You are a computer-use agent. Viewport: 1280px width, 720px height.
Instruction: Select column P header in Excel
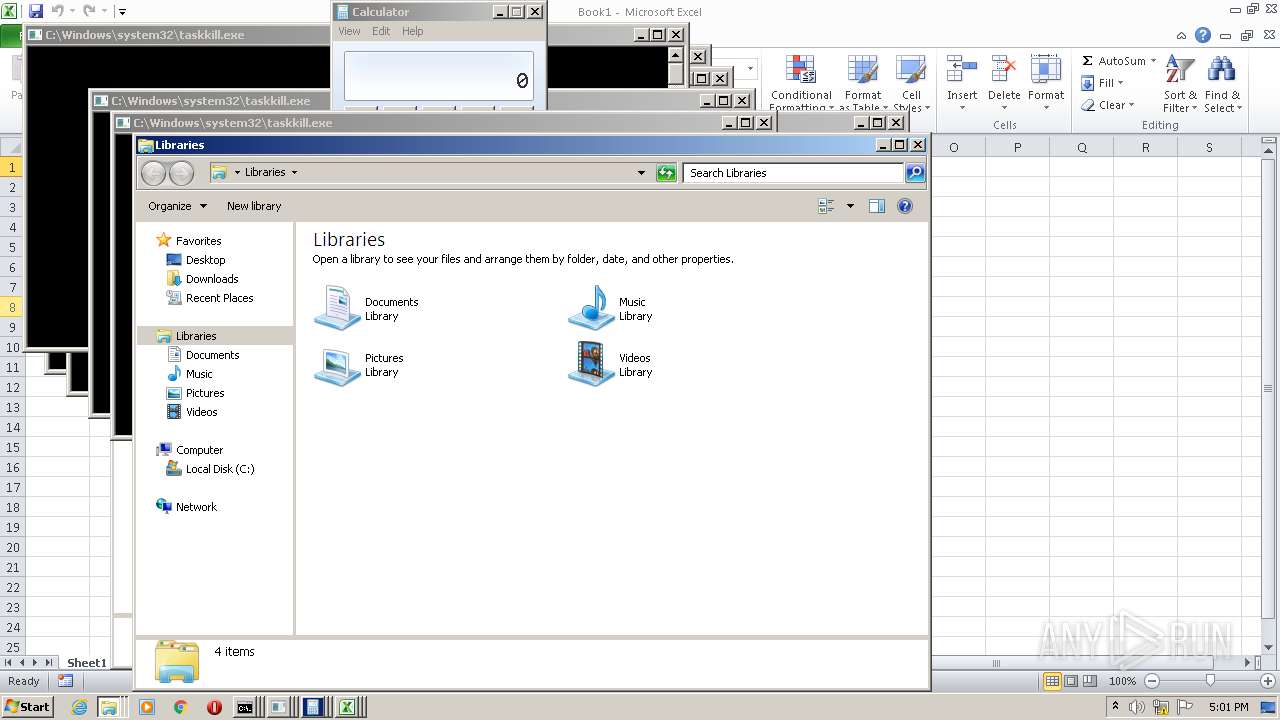click(x=1017, y=147)
